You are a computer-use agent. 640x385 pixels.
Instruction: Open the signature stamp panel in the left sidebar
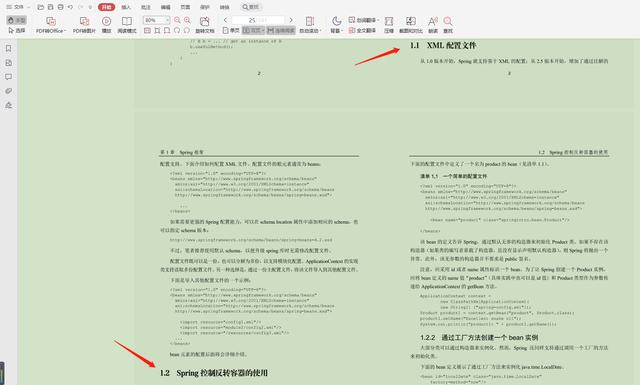point(9,105)
